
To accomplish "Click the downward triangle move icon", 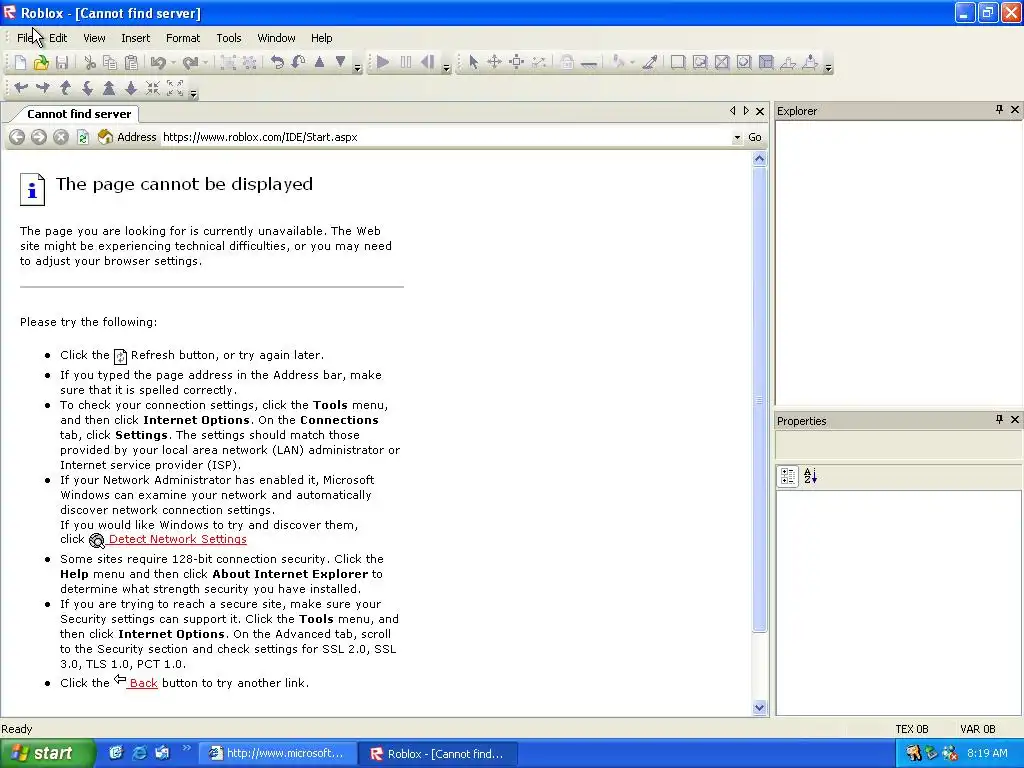I will [340, 62].
